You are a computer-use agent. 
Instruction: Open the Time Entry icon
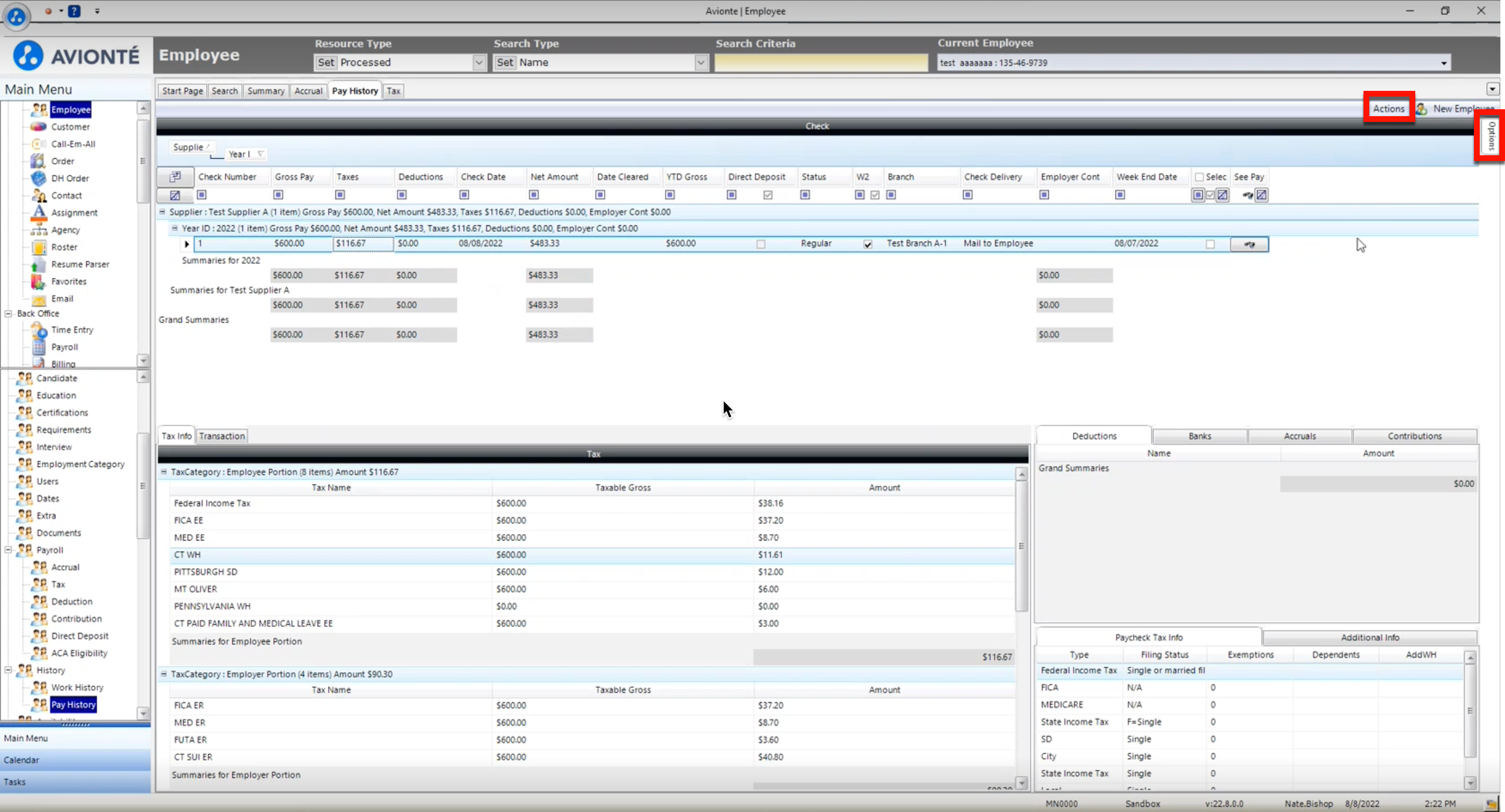click(x=39, y=330)
